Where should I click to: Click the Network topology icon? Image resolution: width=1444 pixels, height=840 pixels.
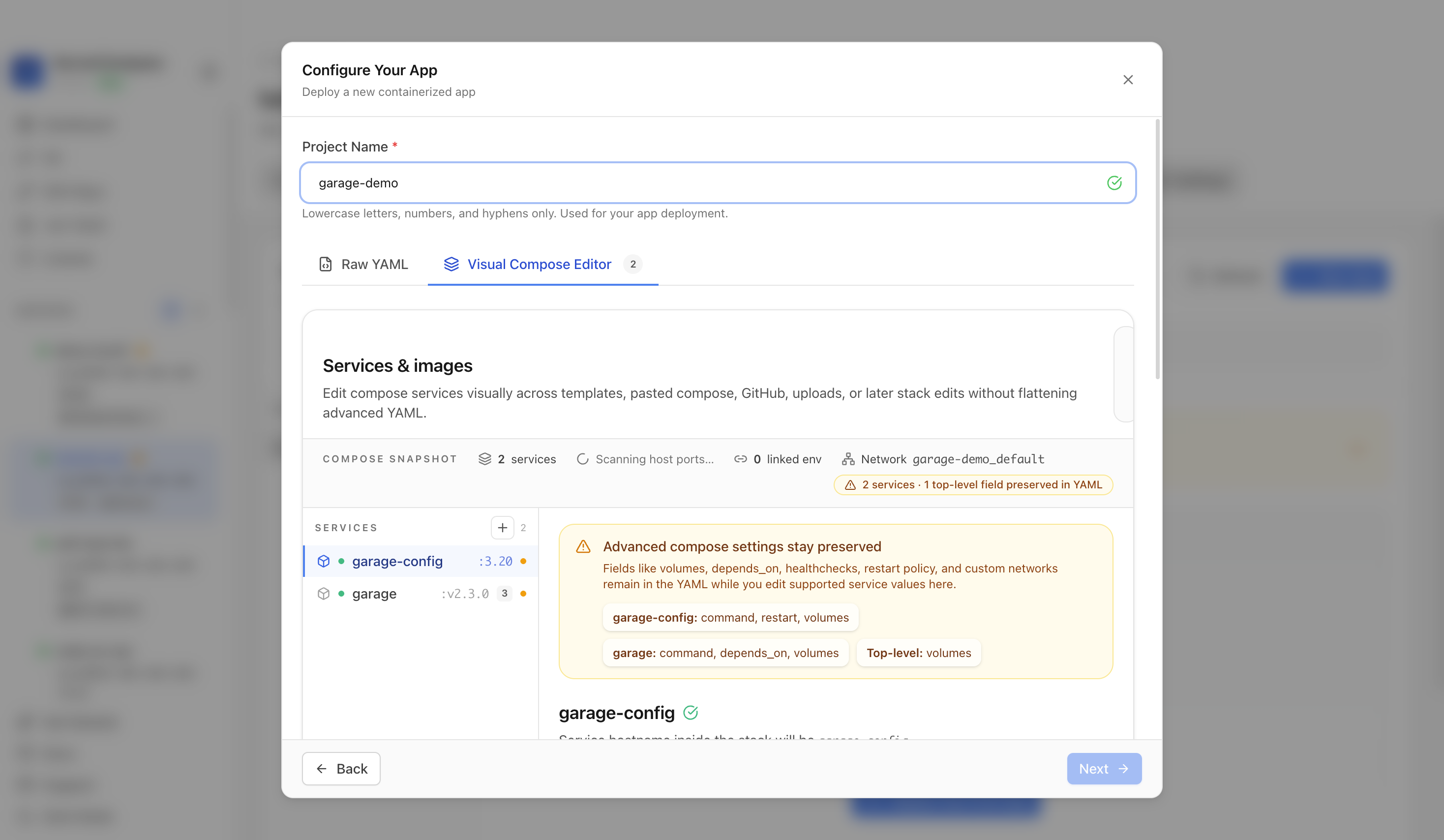[x=848, y=459]
